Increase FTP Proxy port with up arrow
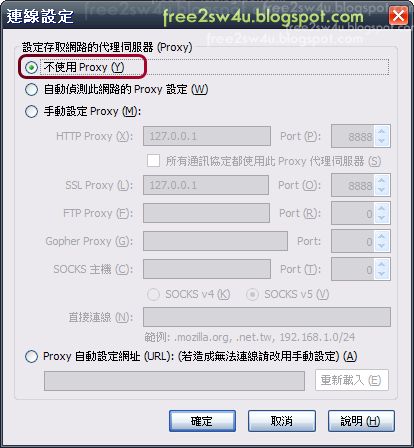The image size is (414, 448). coord(382,208)
